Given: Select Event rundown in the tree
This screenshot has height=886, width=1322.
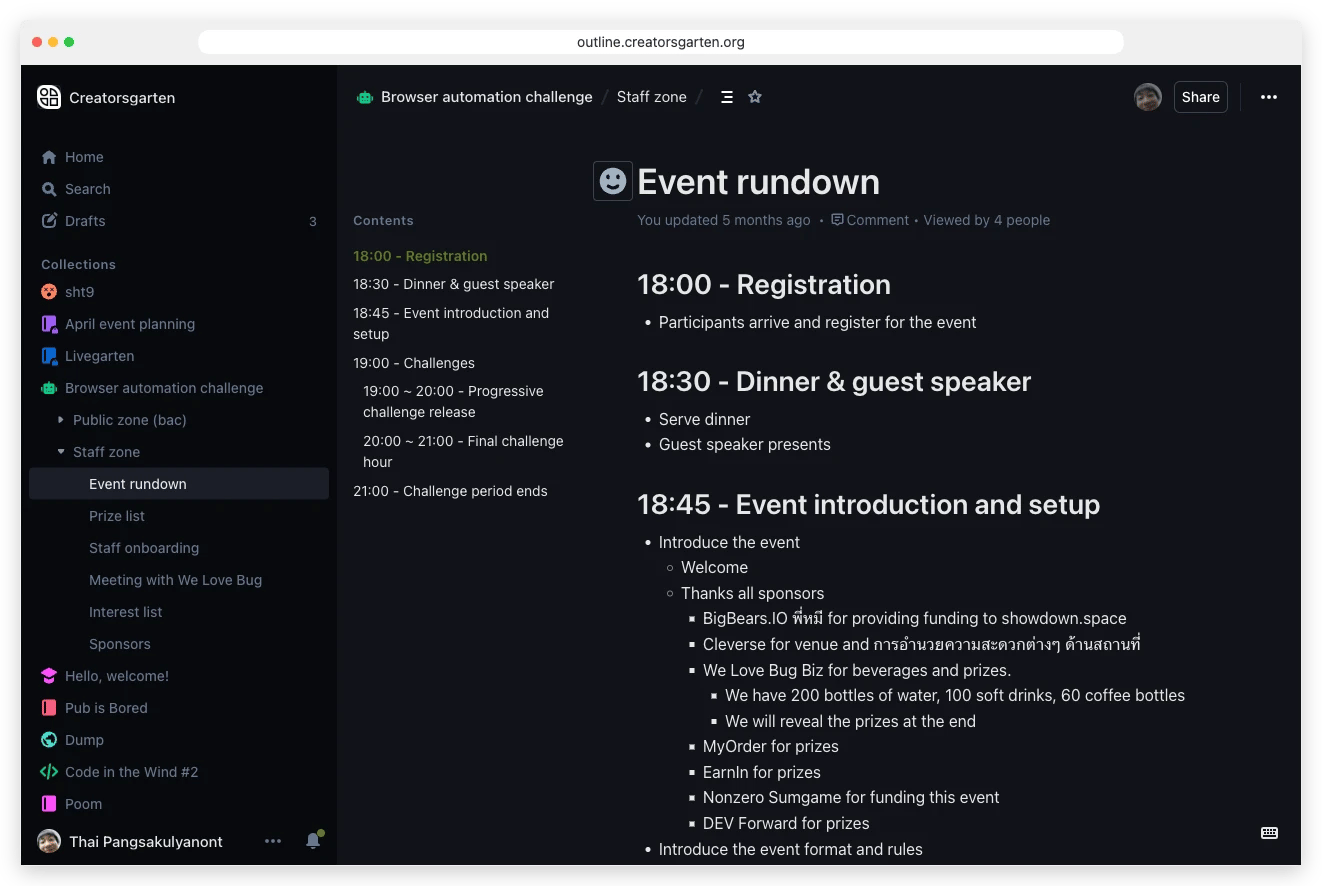Looking at the screenshot, I should coord(179,484).
